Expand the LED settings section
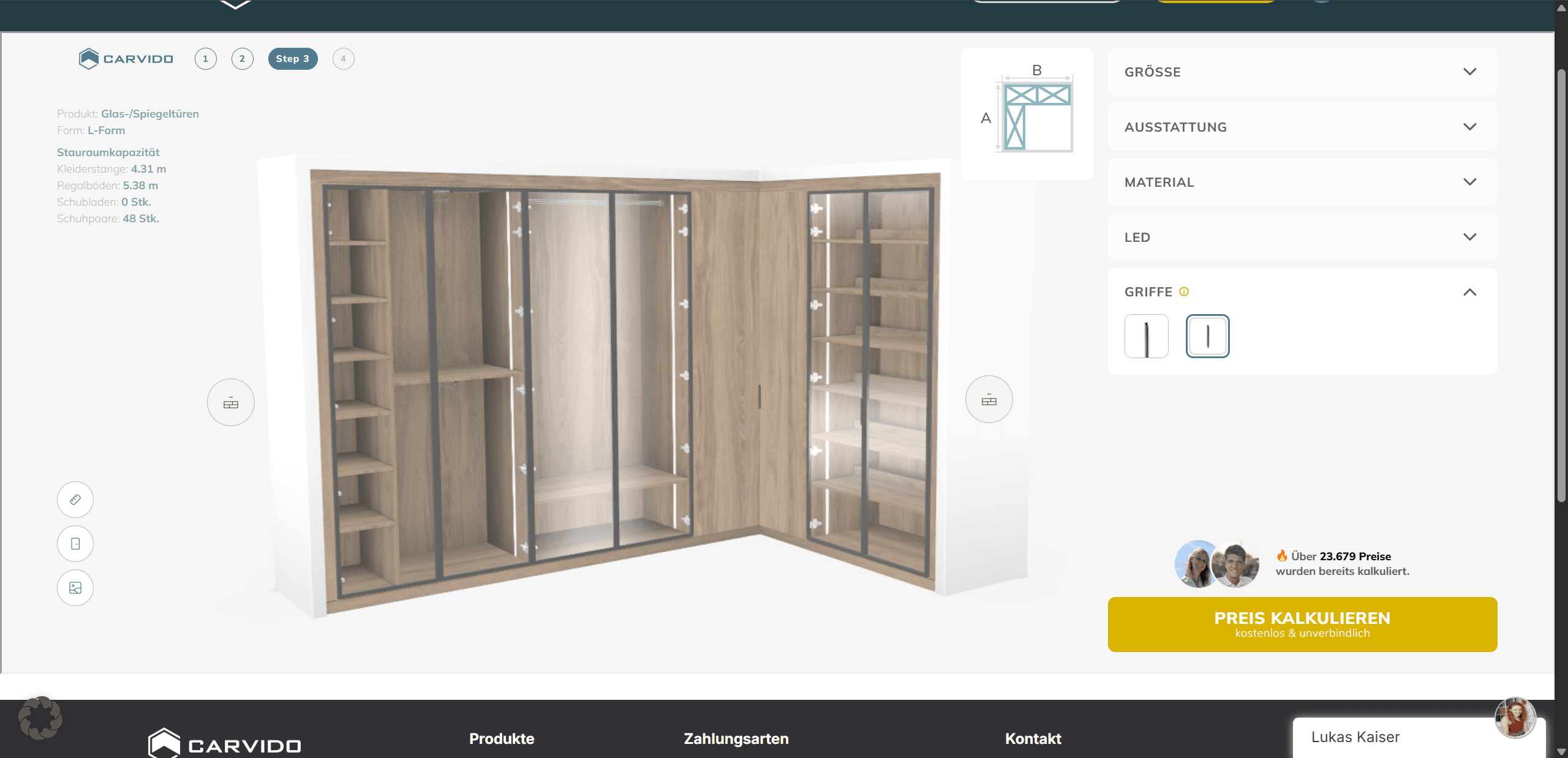This screenshot has width=1568, height=758. (x=1302, y=237)
